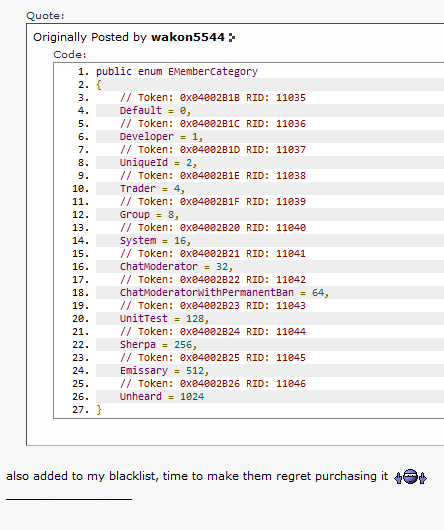Click the 'Group = 8' code line
This screenshot has height=530, width=444.
149,215
